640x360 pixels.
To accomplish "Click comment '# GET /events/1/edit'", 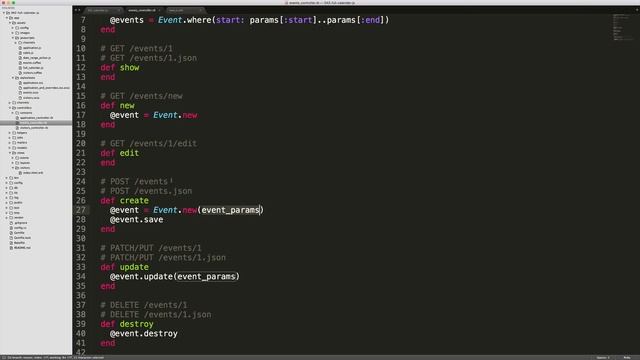I will [x=149, y=144].
